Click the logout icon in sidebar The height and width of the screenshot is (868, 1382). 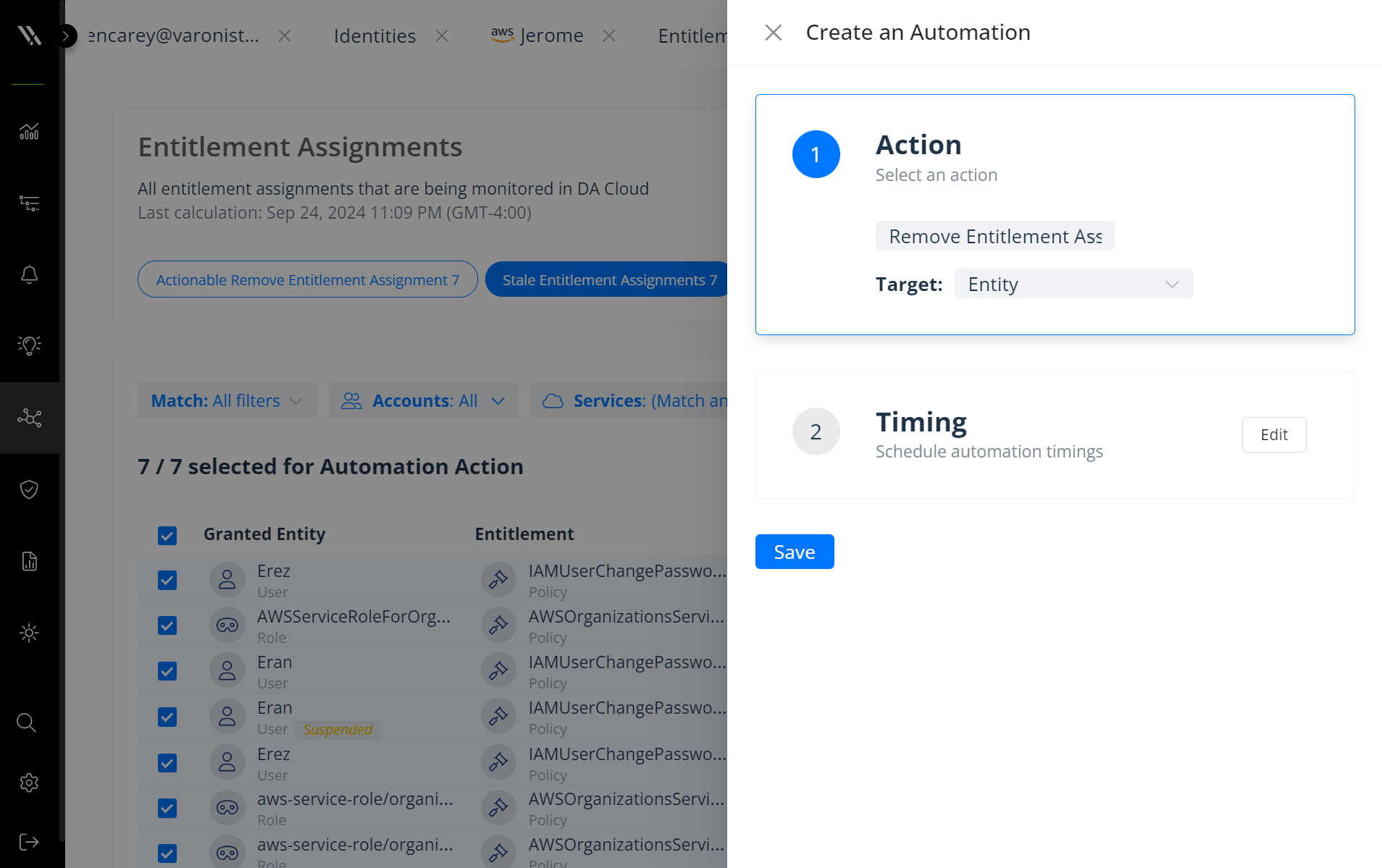tap(29, 842)
